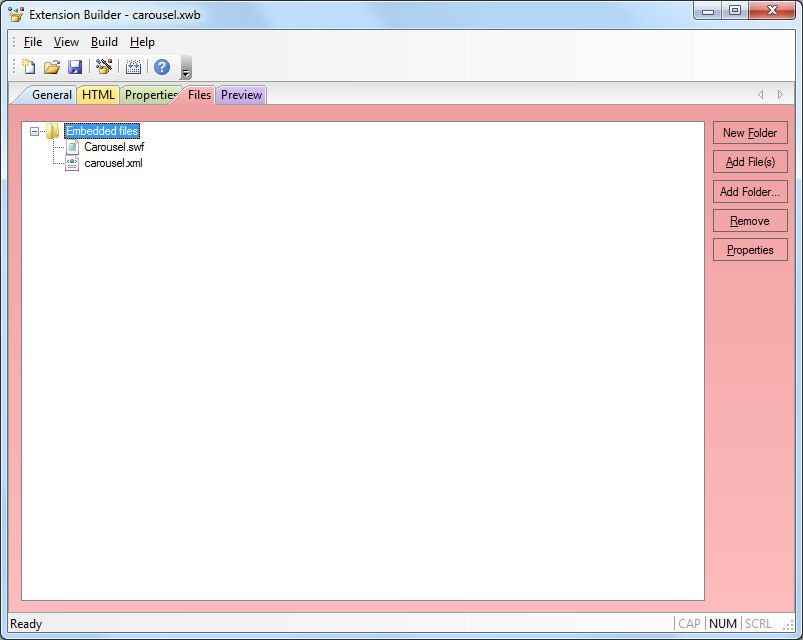Click the New Folder button
The image size is (803, 640).
coord(750,133)
